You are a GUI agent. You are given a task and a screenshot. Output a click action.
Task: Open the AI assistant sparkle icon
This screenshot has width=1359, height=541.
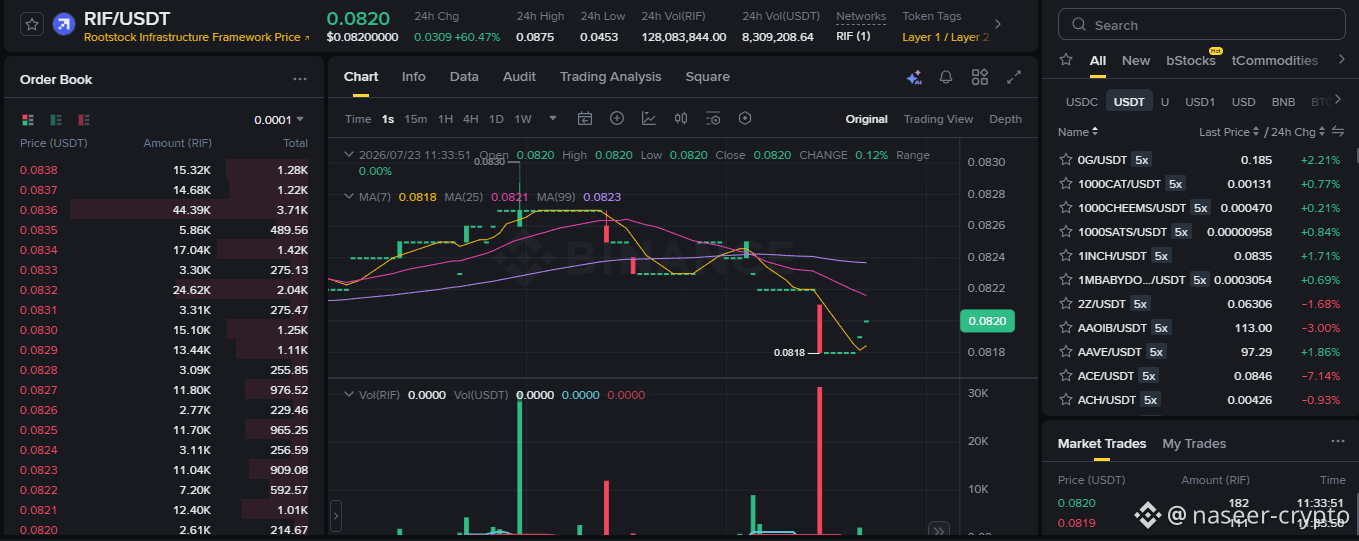(x=914, y=77)
